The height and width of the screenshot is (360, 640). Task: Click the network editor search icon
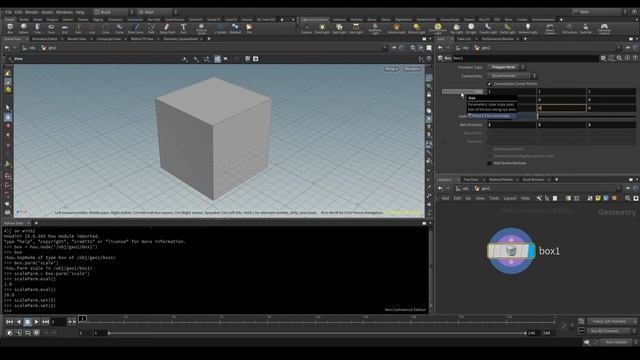pyautogui.click(x=628, y=198)
